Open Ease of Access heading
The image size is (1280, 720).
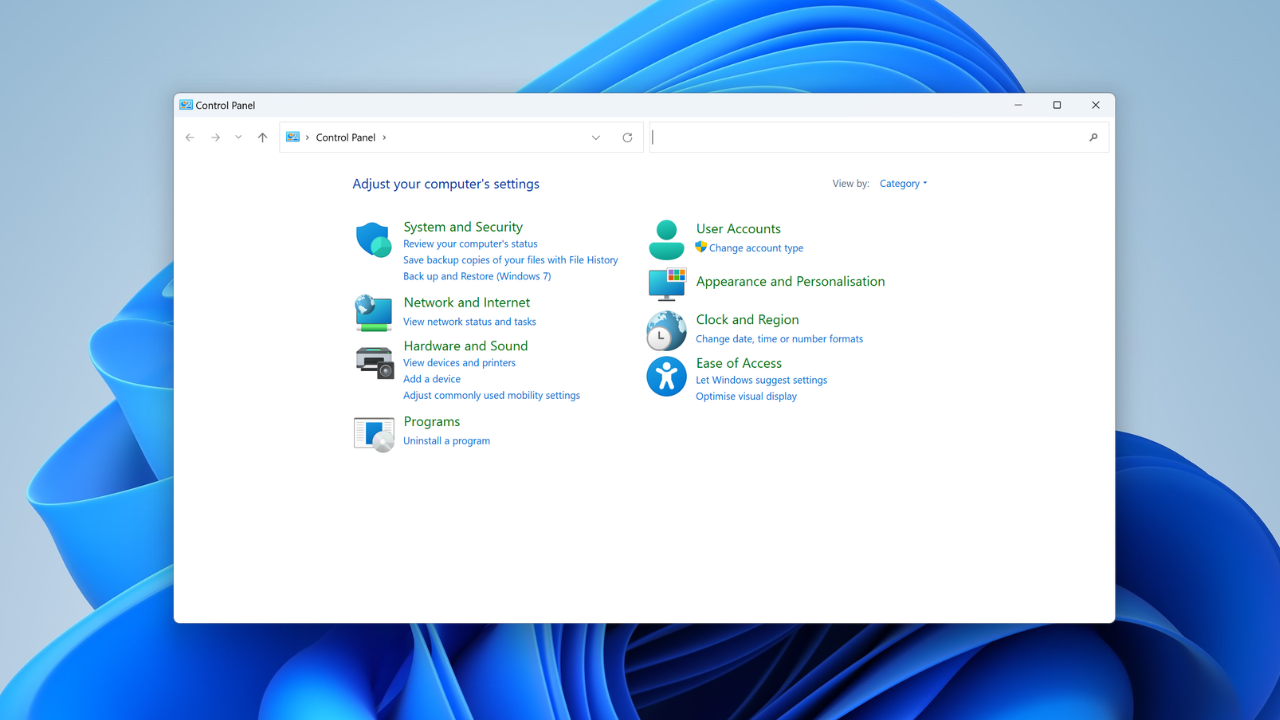coord(739,363)
